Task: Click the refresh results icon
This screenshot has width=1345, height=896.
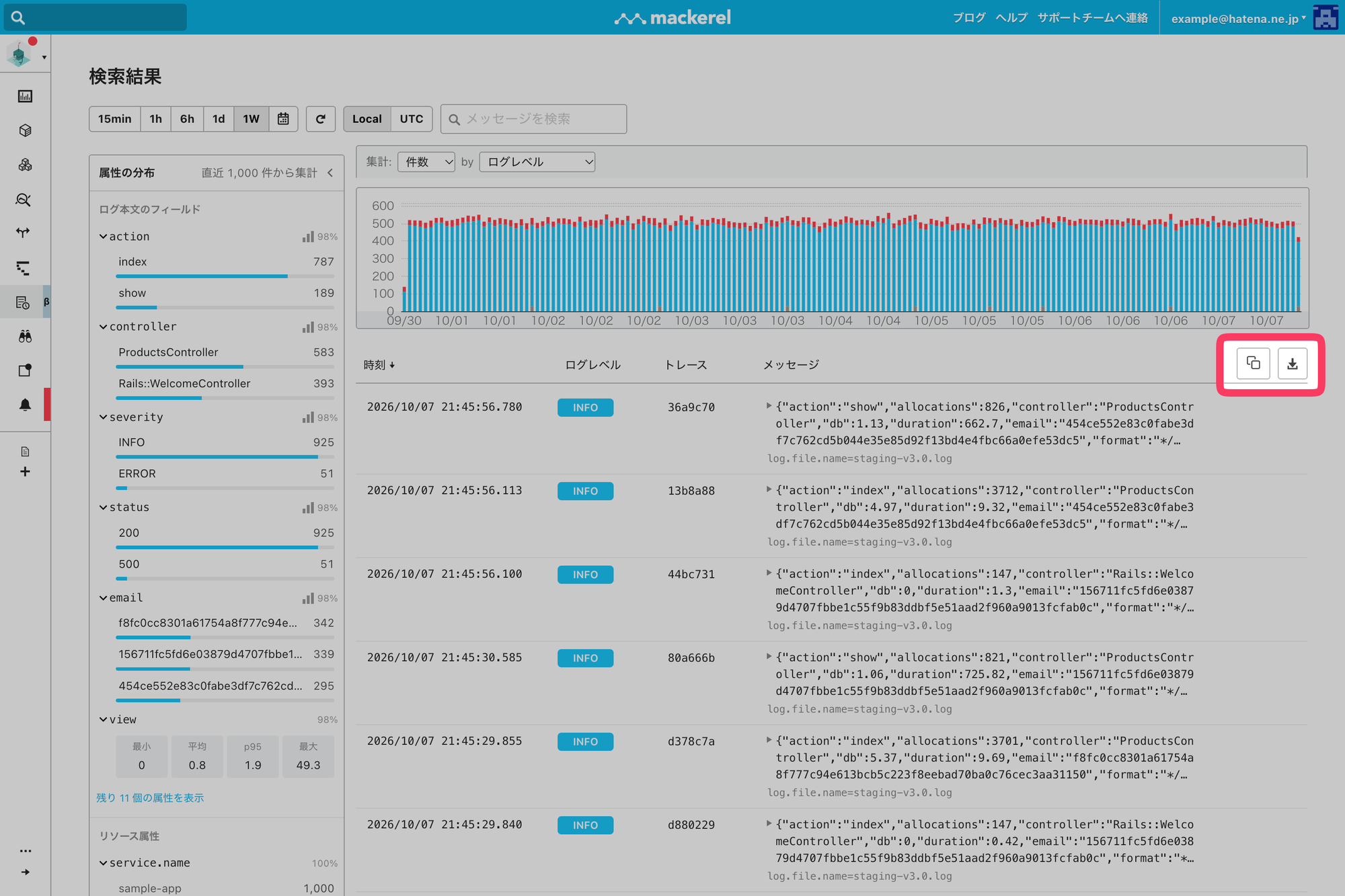Action: coord(321,119)
